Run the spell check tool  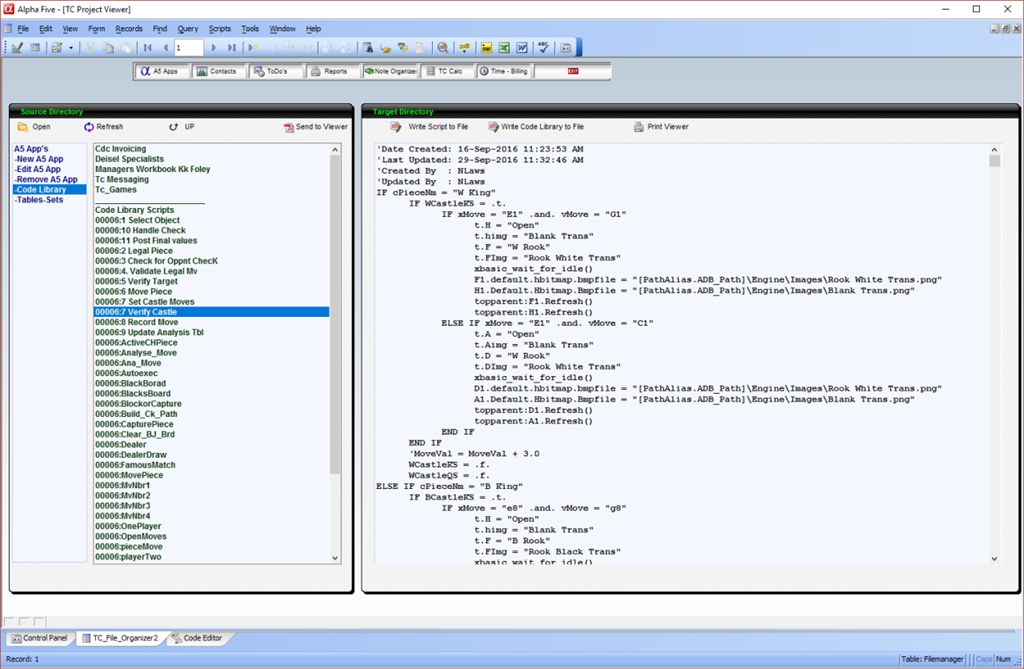543,47
